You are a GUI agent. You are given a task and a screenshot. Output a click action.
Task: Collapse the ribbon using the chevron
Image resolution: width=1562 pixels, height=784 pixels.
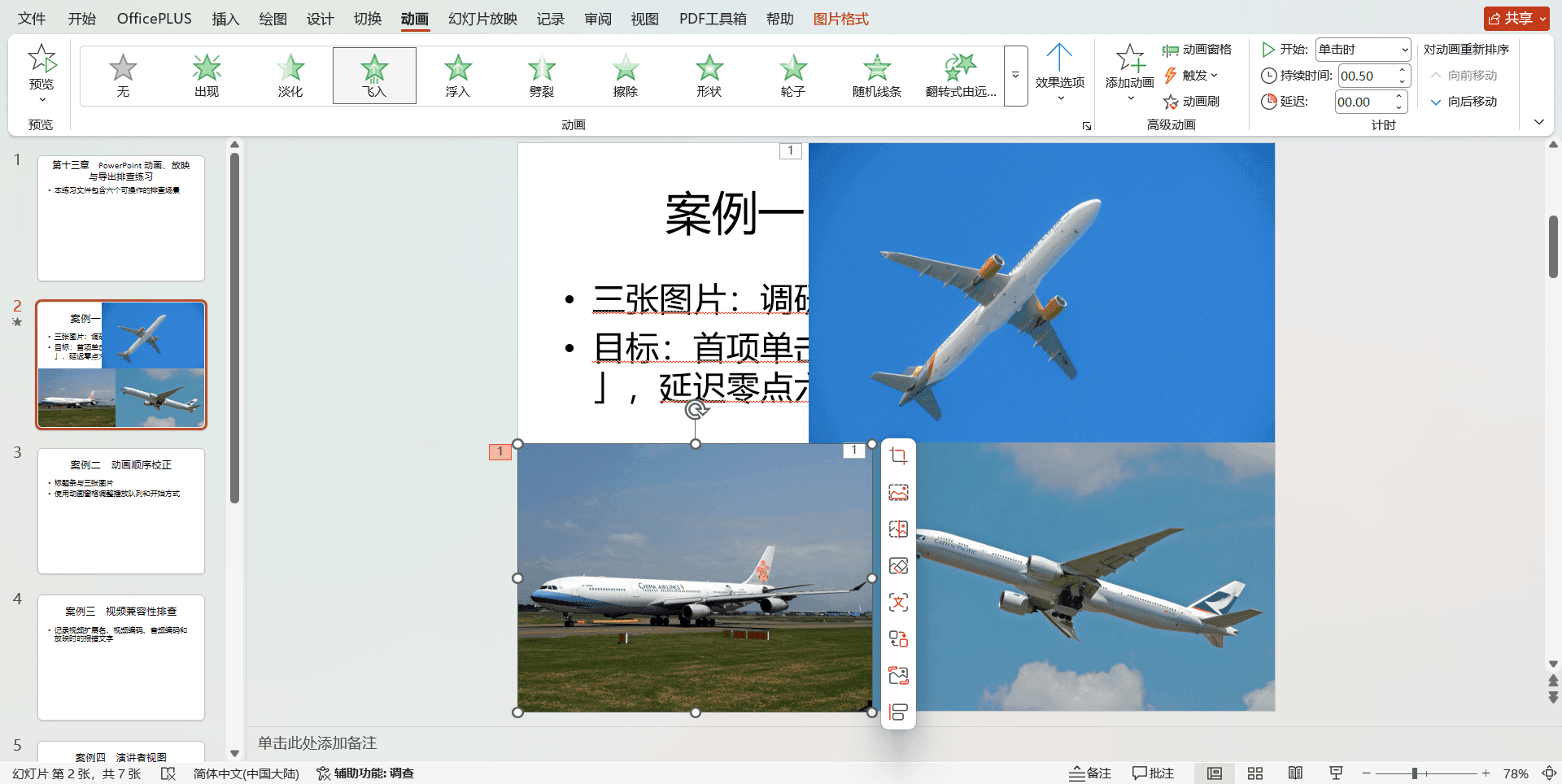point(1538,122)
